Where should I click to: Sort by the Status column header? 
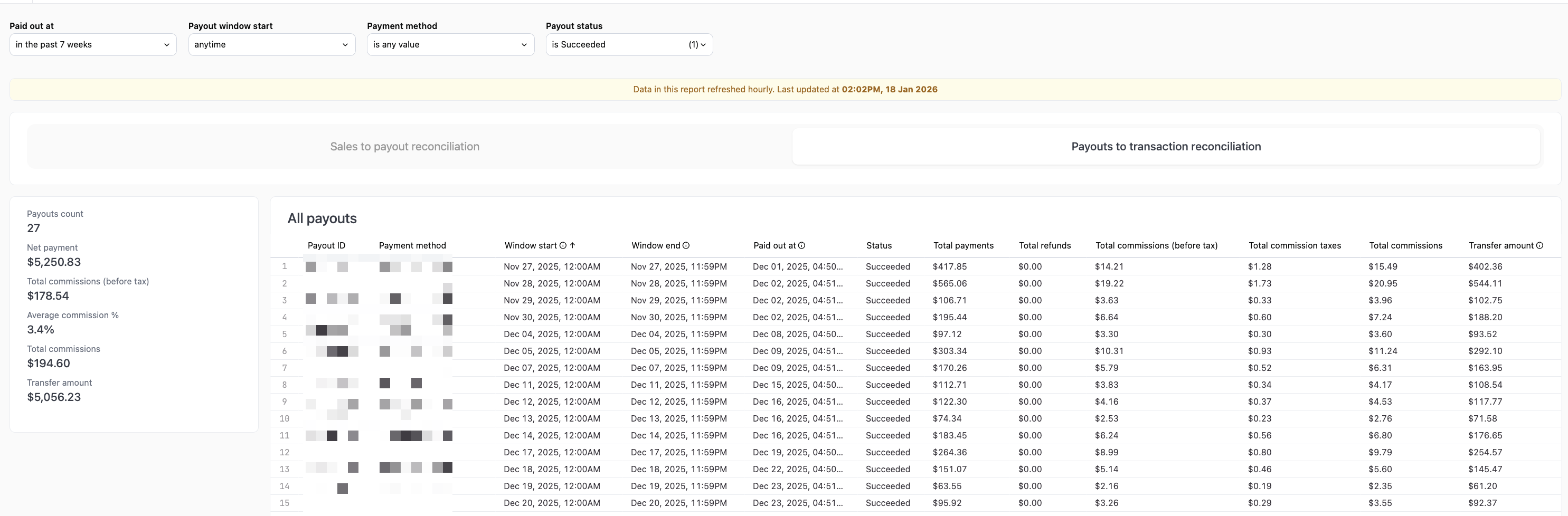(879, 245)
